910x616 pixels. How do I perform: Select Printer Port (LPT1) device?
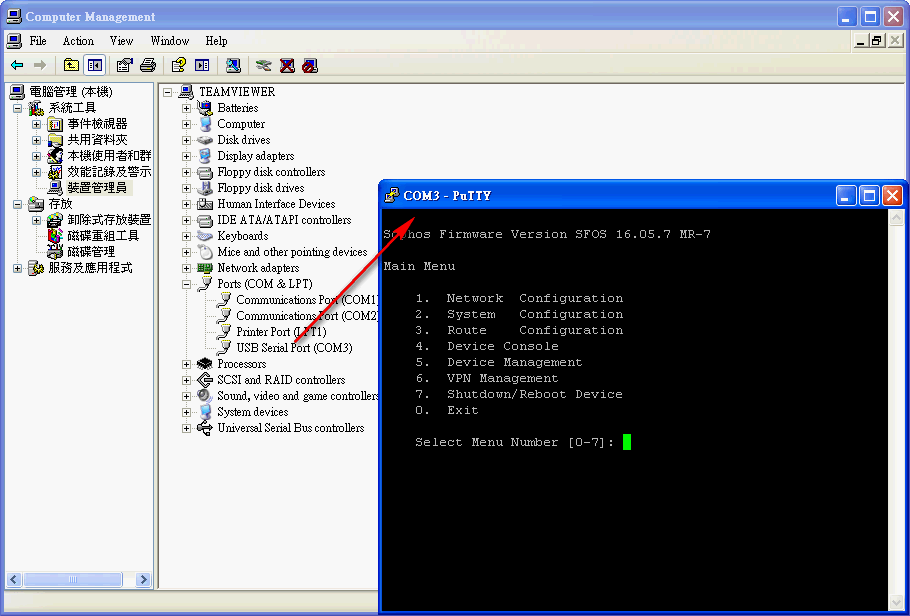pyautogui.click(x=281, y=332)
